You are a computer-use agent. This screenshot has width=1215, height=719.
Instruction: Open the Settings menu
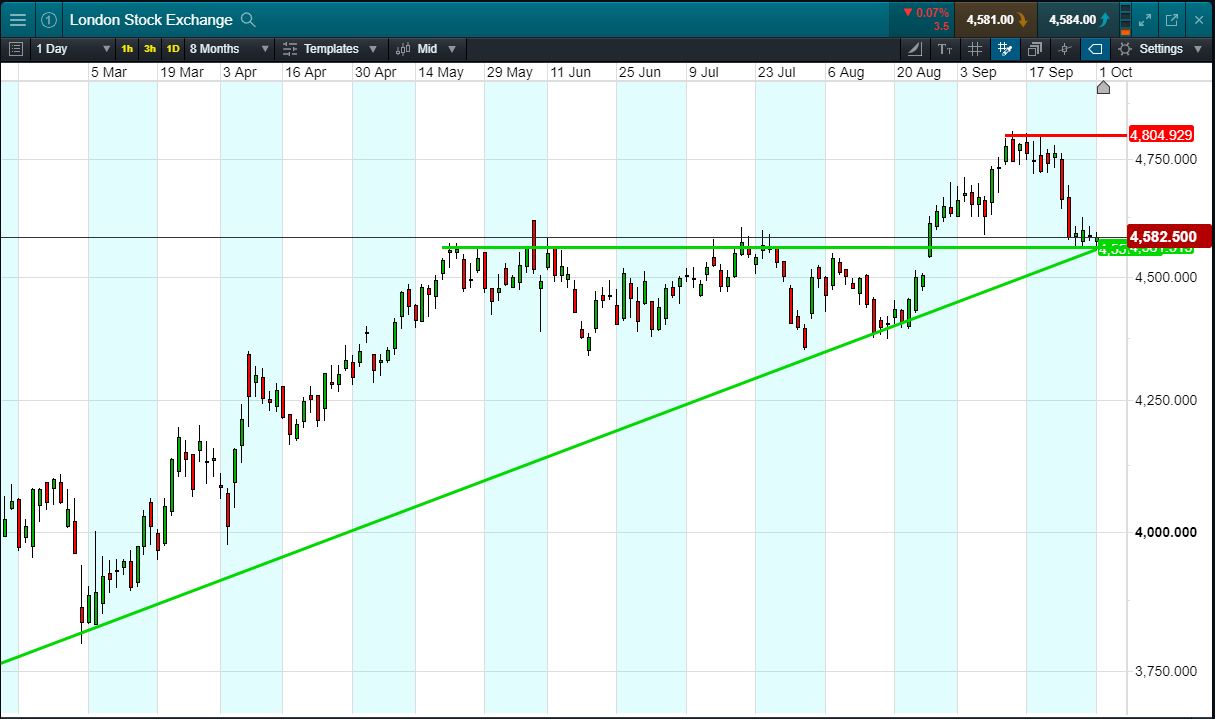point(1160,49)
